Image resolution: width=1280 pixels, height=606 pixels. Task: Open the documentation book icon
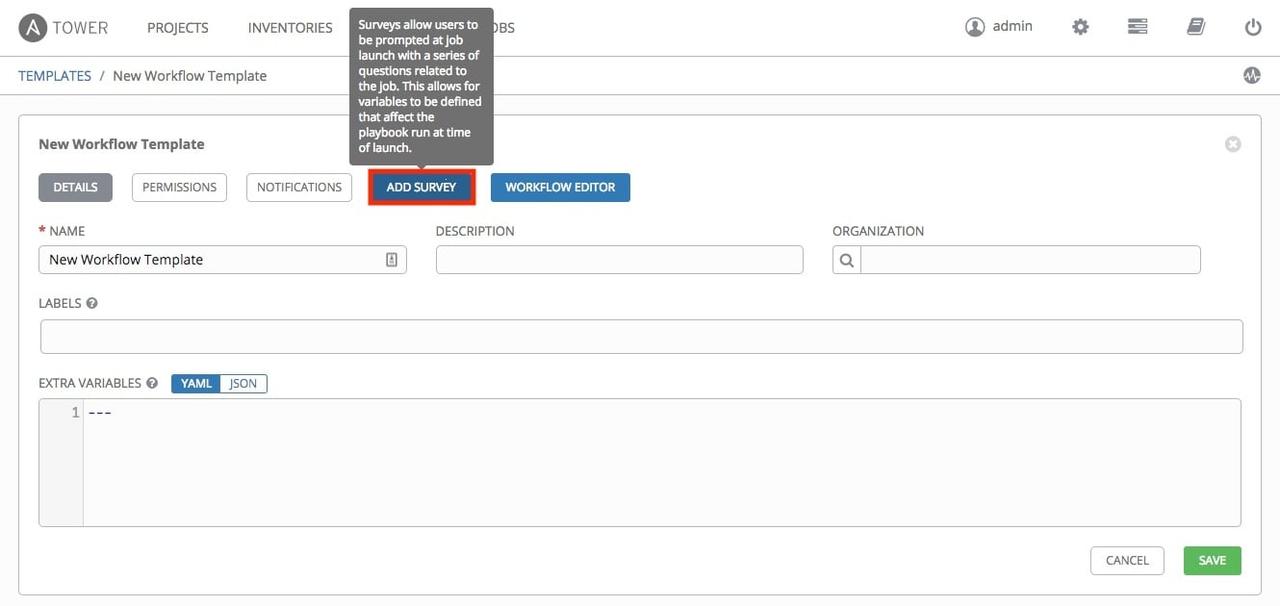1194,26
